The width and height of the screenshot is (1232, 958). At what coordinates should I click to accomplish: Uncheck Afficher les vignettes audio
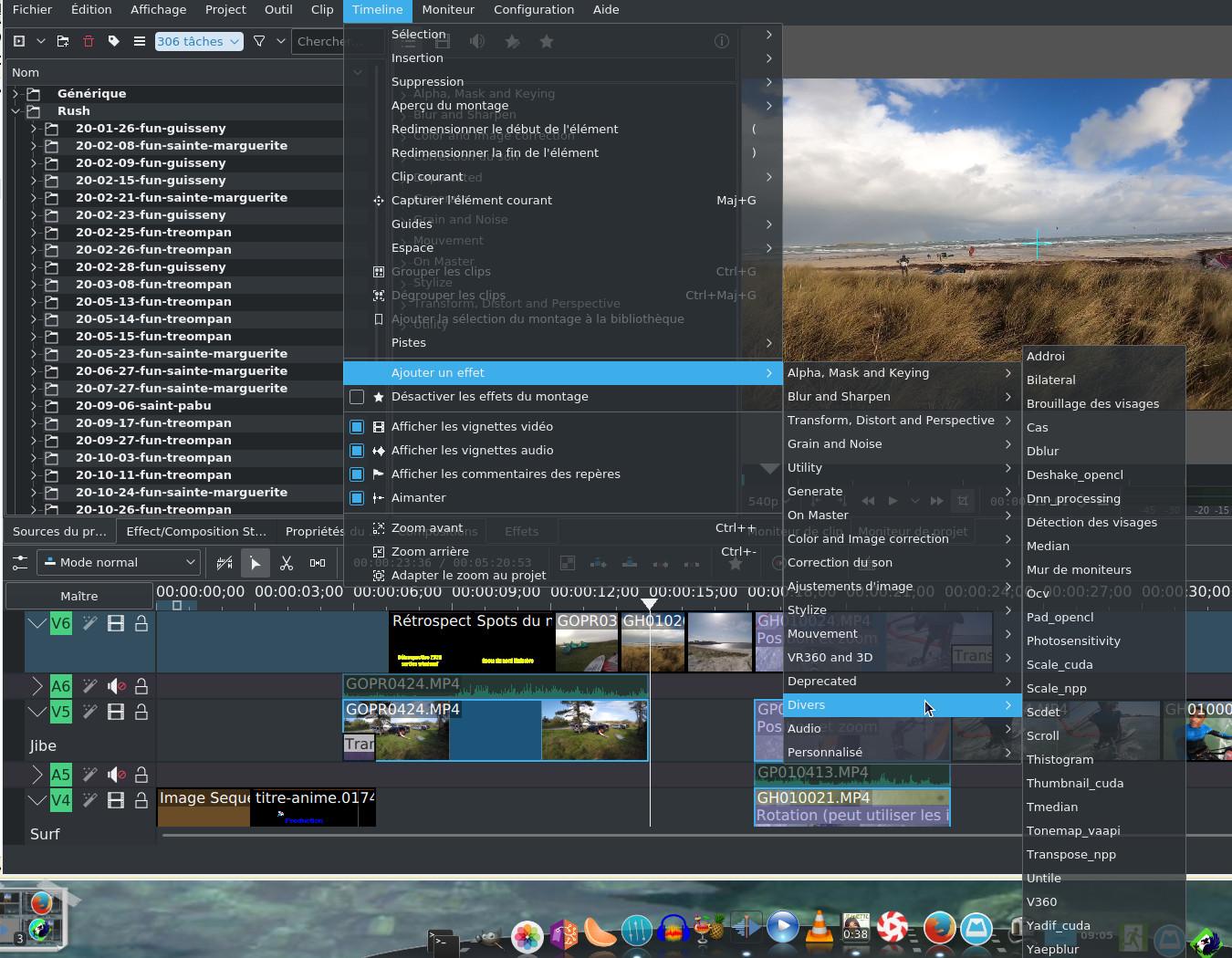pyautogui.click(x=357, y=451)
